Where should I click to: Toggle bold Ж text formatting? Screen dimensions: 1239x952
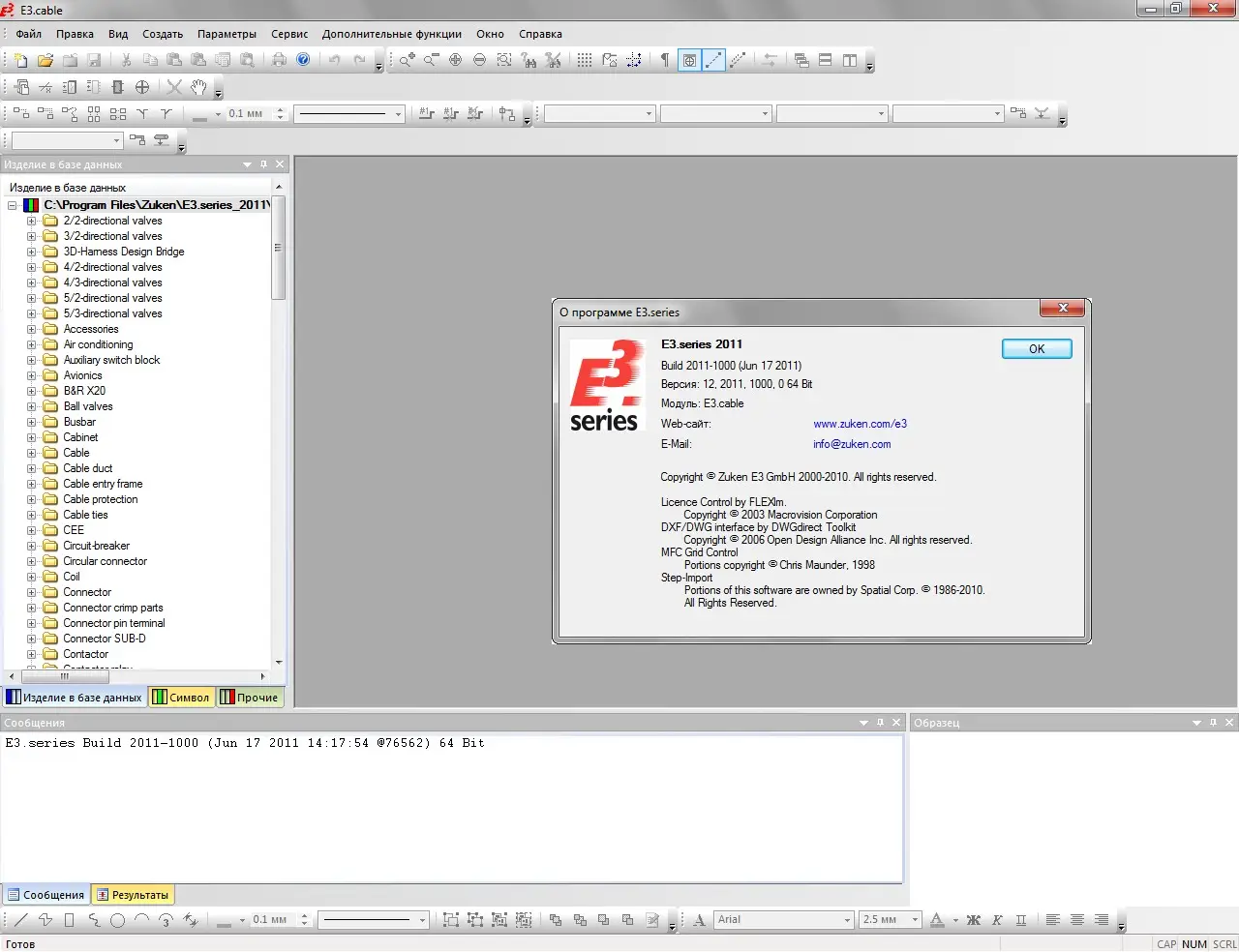coord(973,920)
